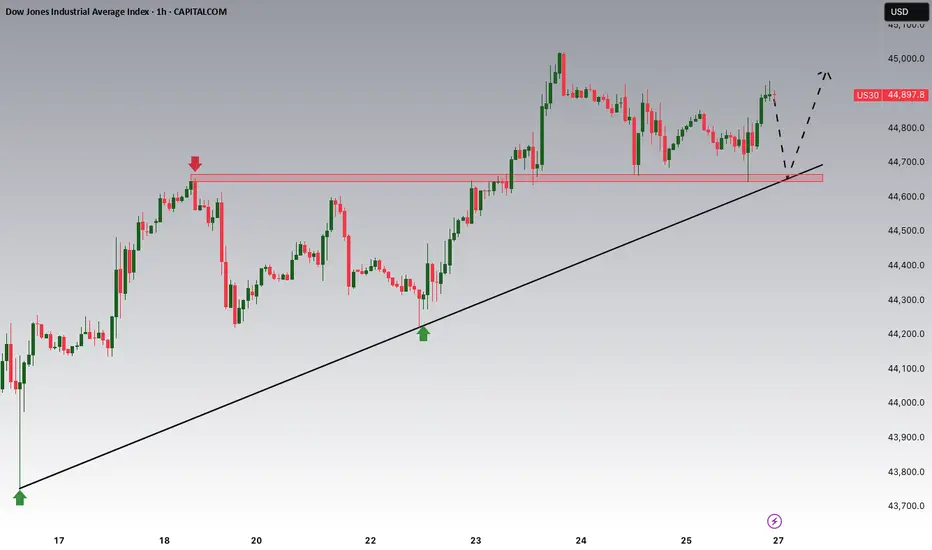
Task: Click date 23 on the time axis
Action: click(x=476, y=540)
